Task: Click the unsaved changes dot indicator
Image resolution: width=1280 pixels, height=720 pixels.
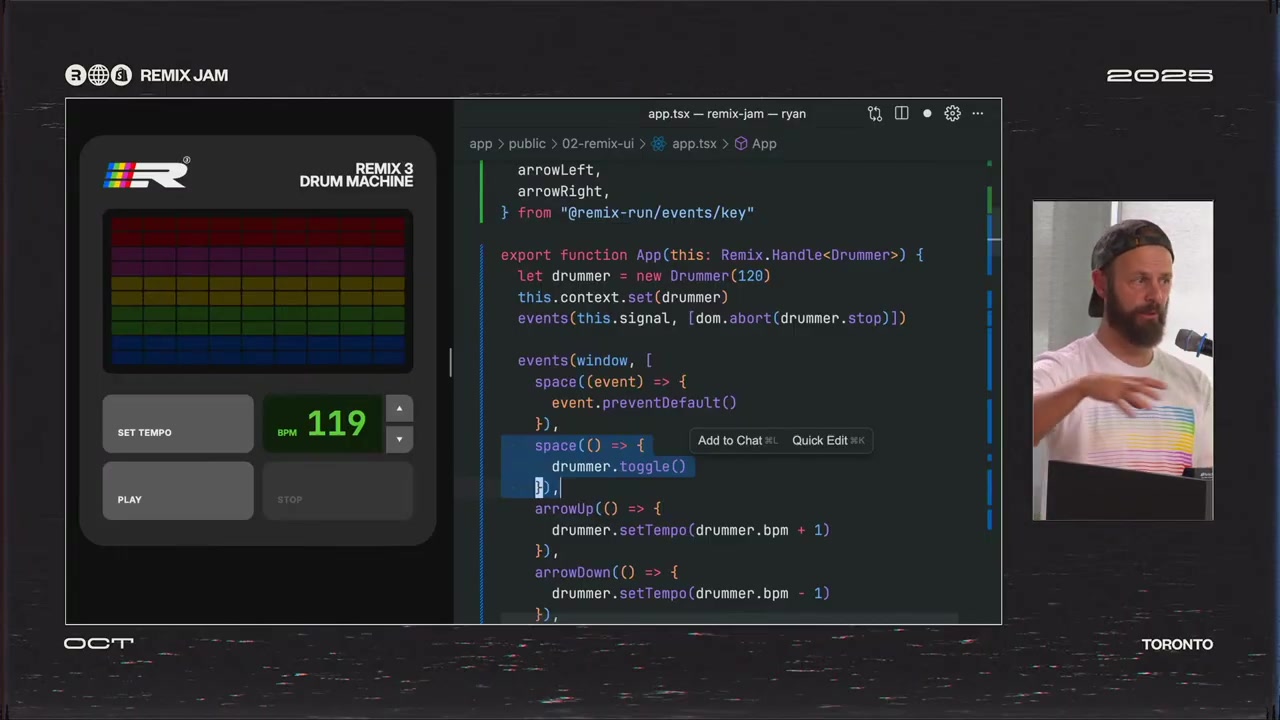Action: (927, 114)
